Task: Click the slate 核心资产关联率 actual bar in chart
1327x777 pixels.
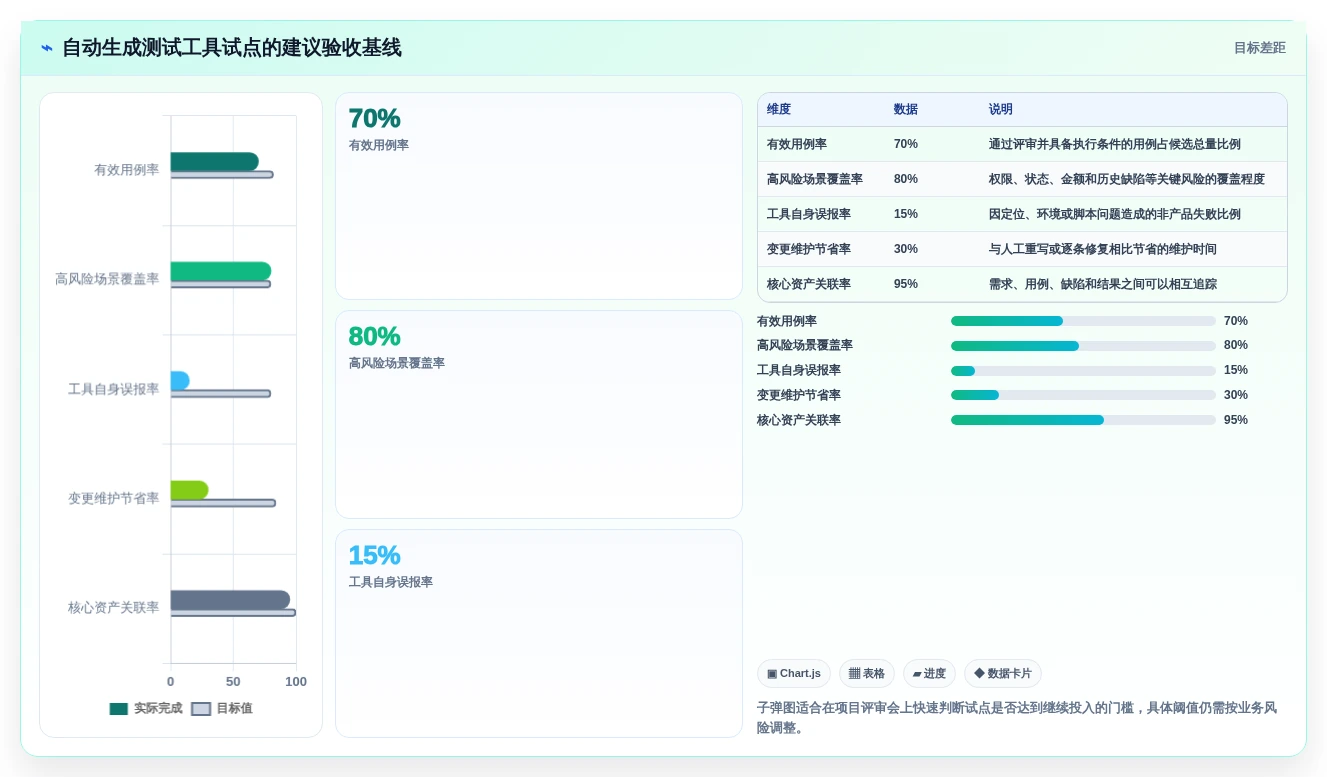Action: coord(230,600)
